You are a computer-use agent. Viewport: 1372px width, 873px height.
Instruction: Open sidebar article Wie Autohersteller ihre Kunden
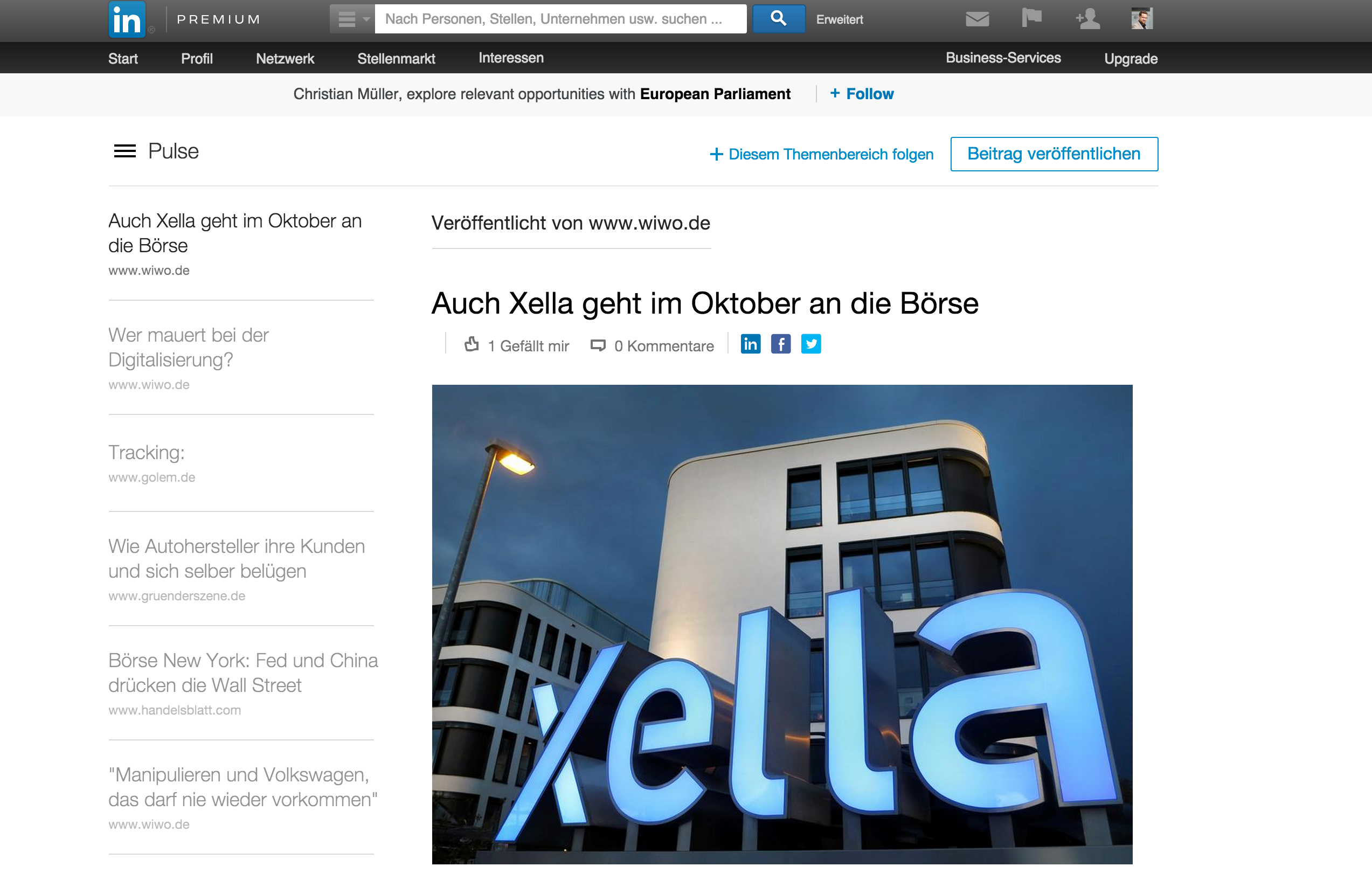(237, 558)
